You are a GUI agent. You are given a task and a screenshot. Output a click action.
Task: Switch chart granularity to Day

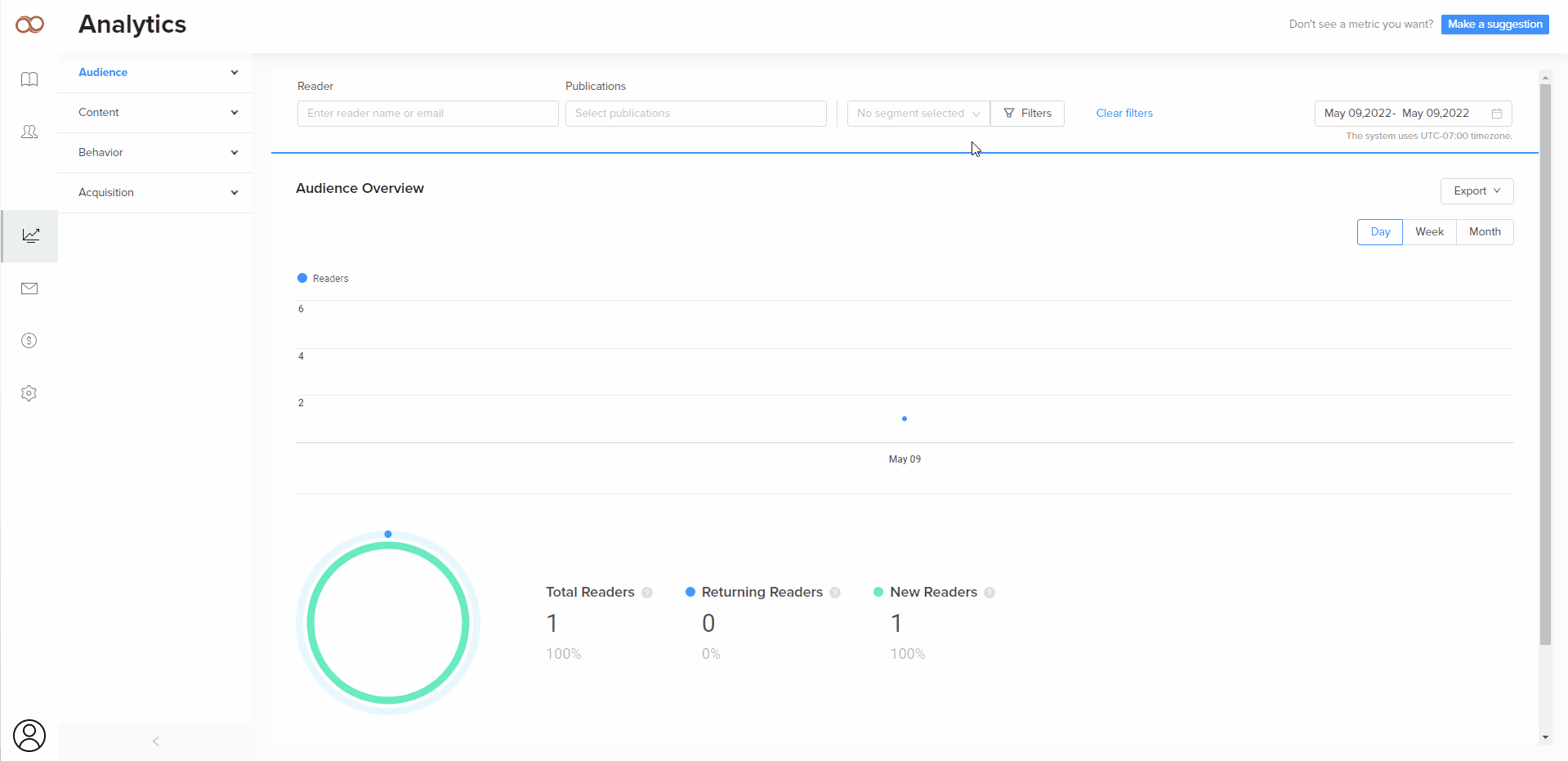click(1379, 232)
